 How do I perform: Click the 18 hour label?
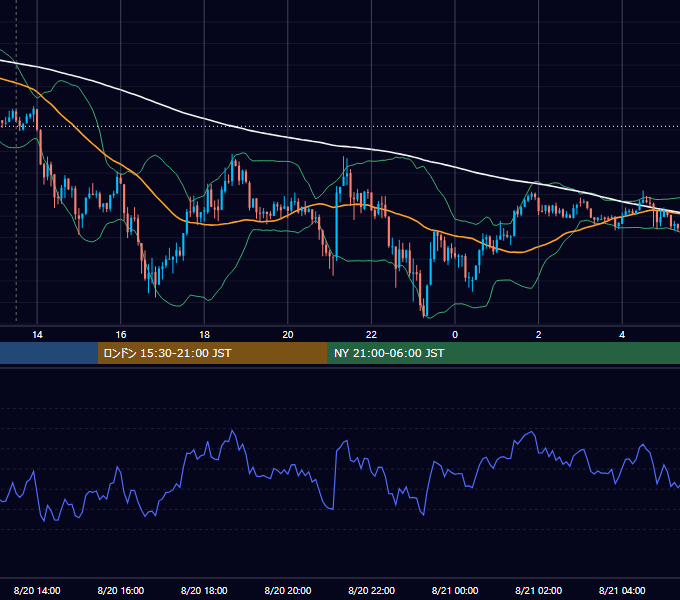(204, 335)
